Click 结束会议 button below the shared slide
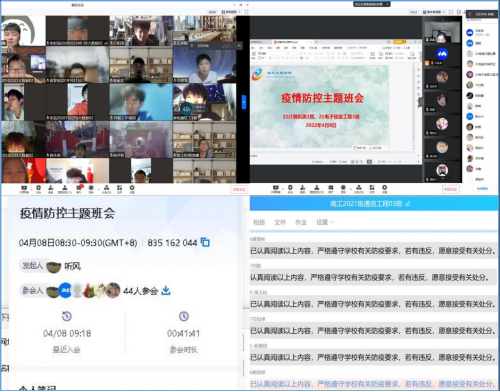The width and height of the screenshot is (500, 392). tap(451, 189)
